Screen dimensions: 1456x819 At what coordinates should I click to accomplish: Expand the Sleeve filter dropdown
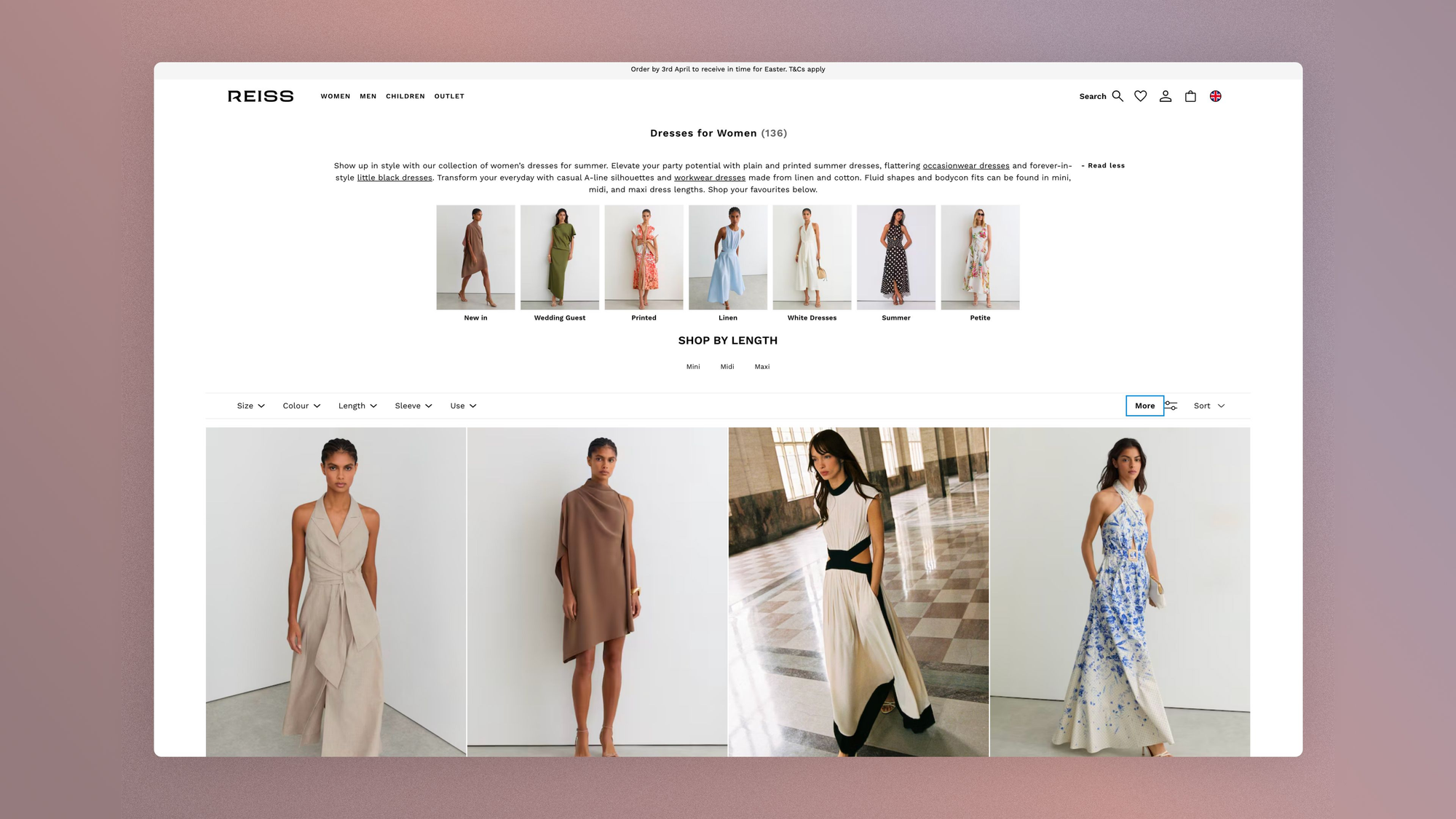coord(413,405)
